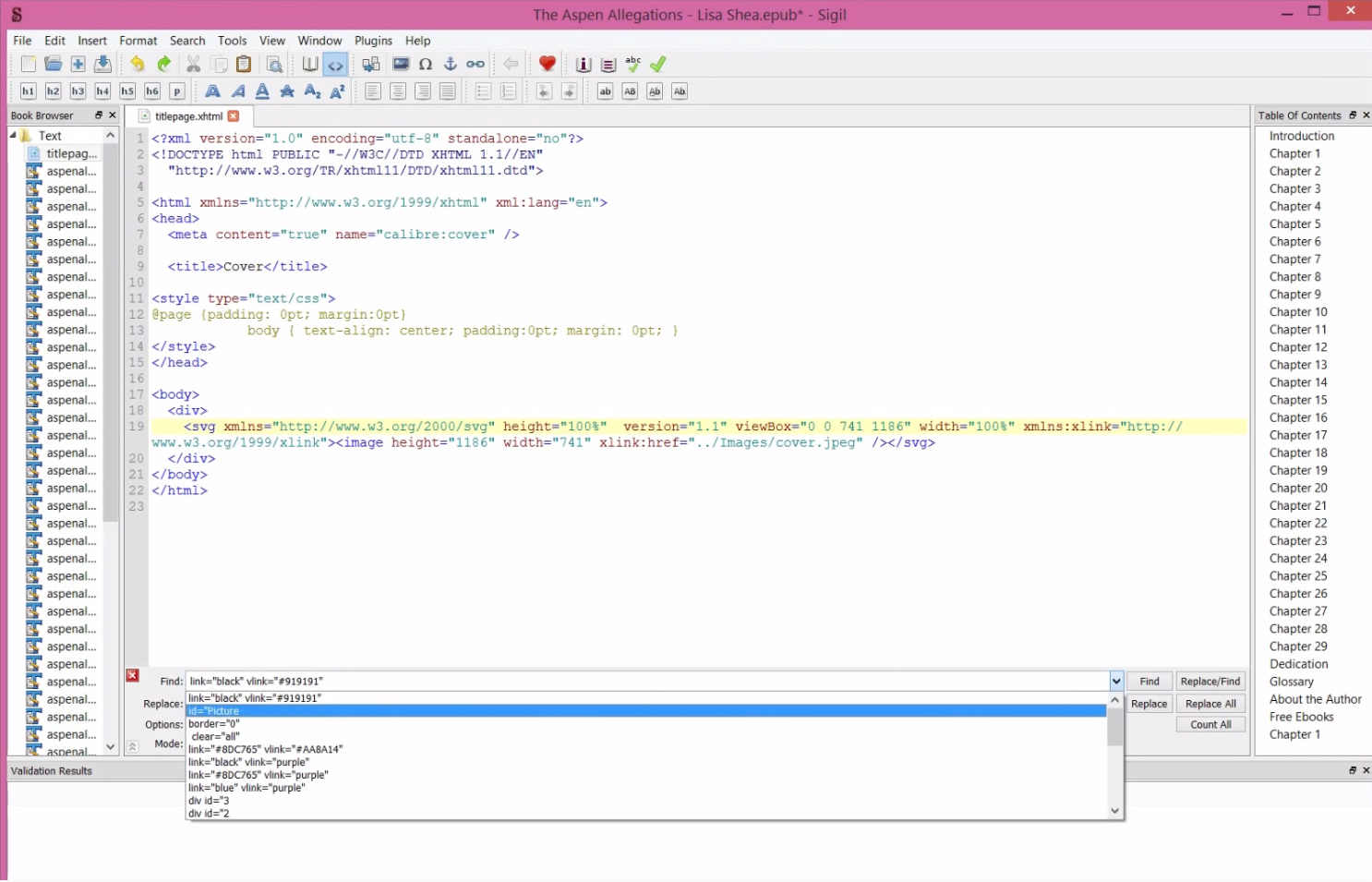Click the Replace All button
Screen dimensions: 1372x882
point(1210,704)
